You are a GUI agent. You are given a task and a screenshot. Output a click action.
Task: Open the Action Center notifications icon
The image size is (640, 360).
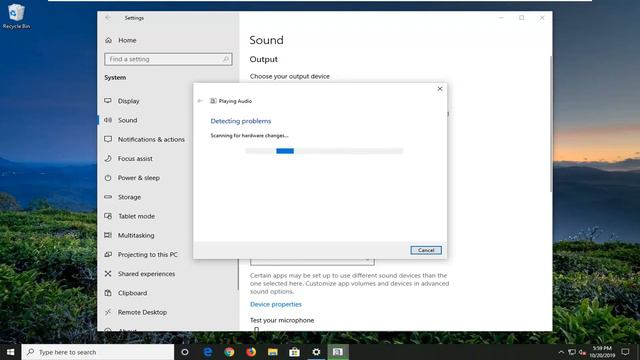(625, 352)
